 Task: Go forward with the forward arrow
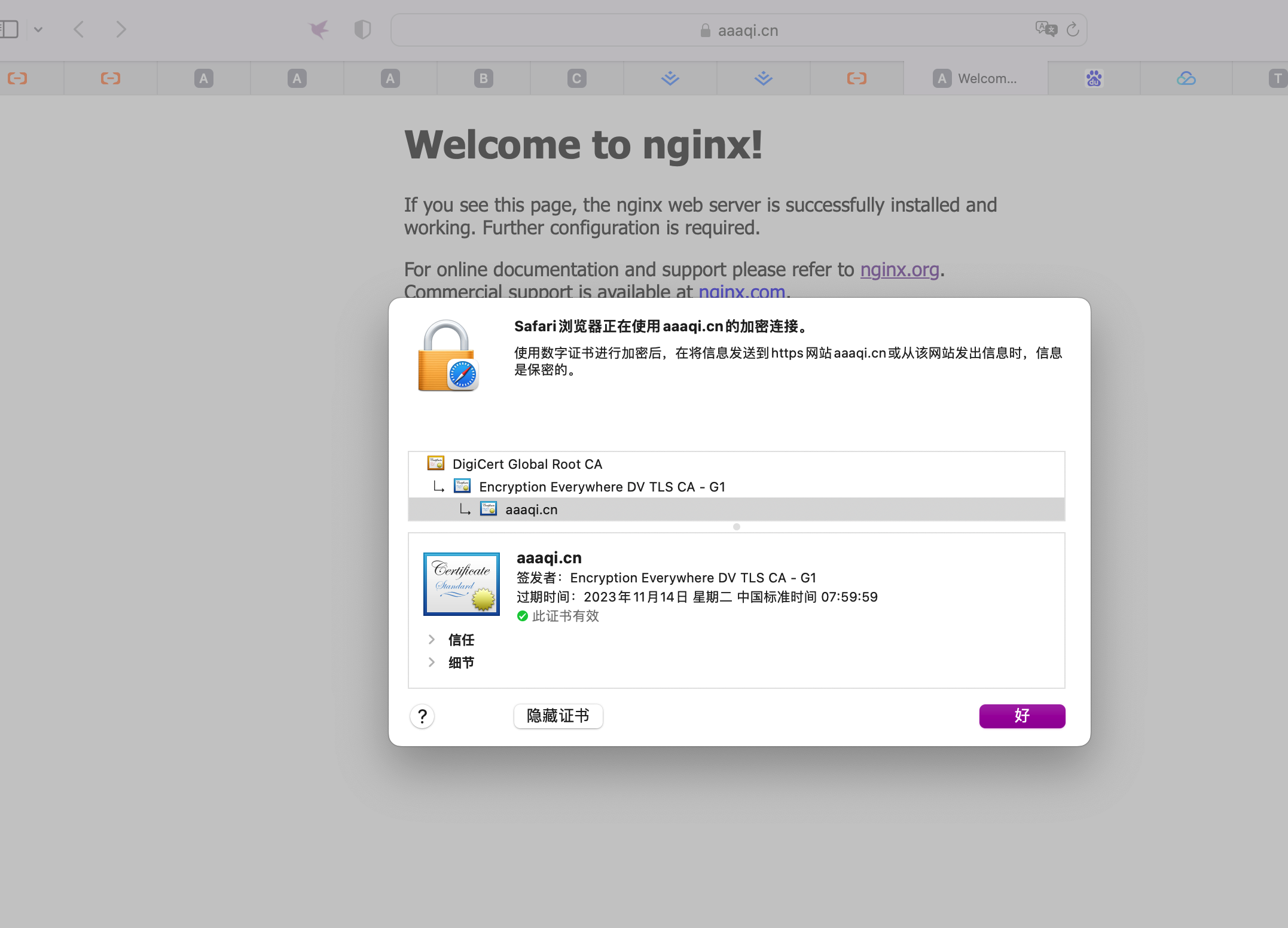(x=121, y=29)
